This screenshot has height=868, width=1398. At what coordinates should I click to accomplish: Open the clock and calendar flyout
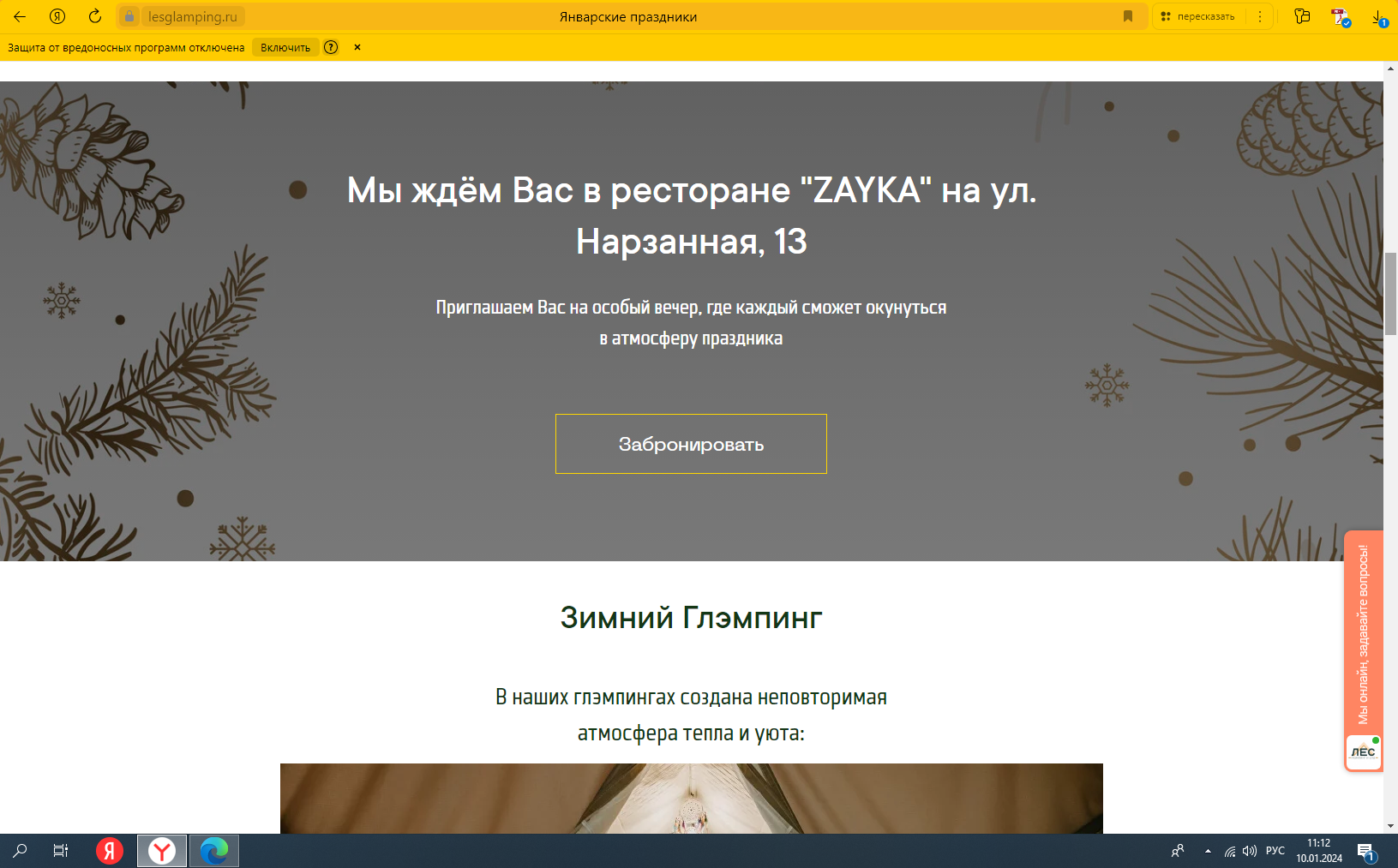(1319, 851)
